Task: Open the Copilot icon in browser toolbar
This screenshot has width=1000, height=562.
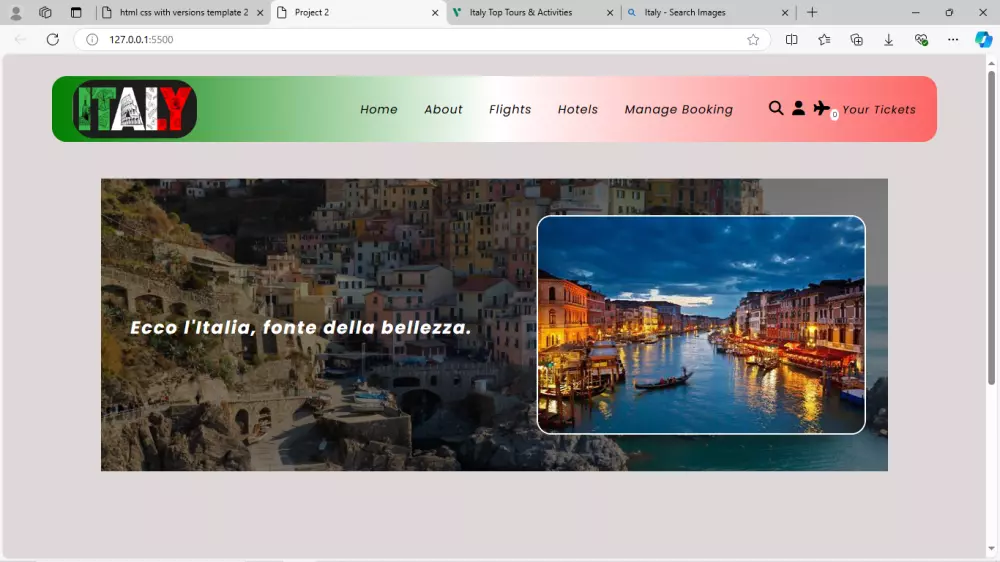Action: click(983, 40)
